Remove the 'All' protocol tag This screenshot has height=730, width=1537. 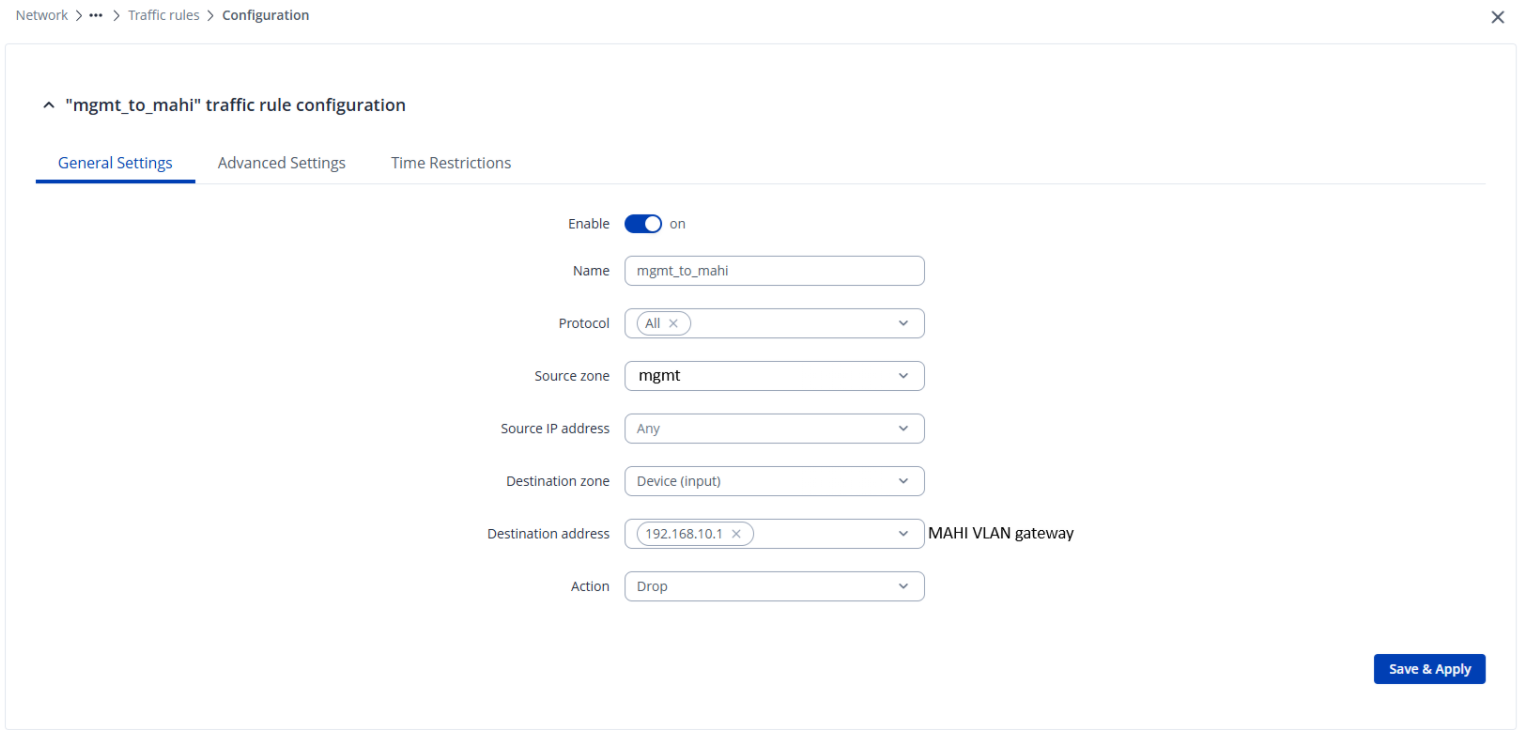(674, 324)
